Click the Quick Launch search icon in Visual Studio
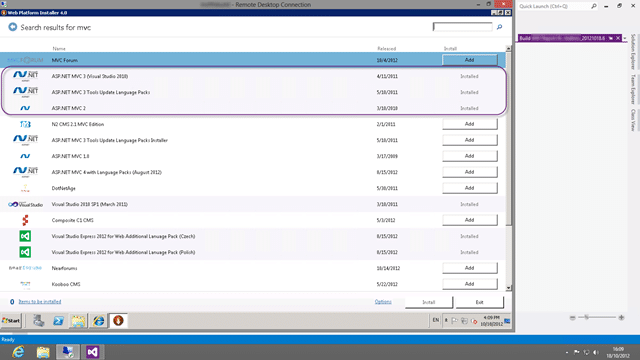The image size is (640, 360). coord(594,6)
